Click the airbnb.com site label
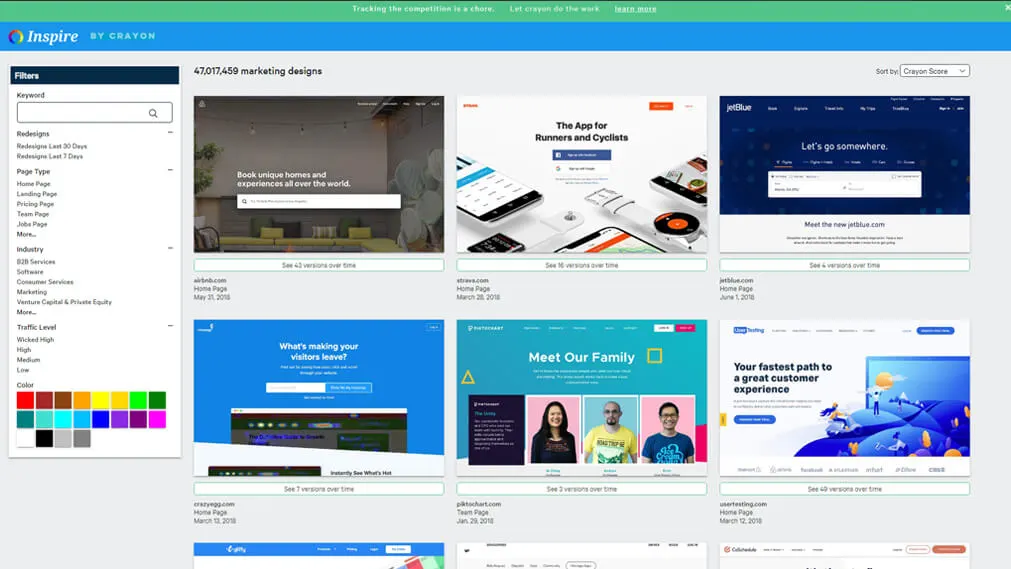Screen dimensions: 1011x569 click(x=210, y=281)
